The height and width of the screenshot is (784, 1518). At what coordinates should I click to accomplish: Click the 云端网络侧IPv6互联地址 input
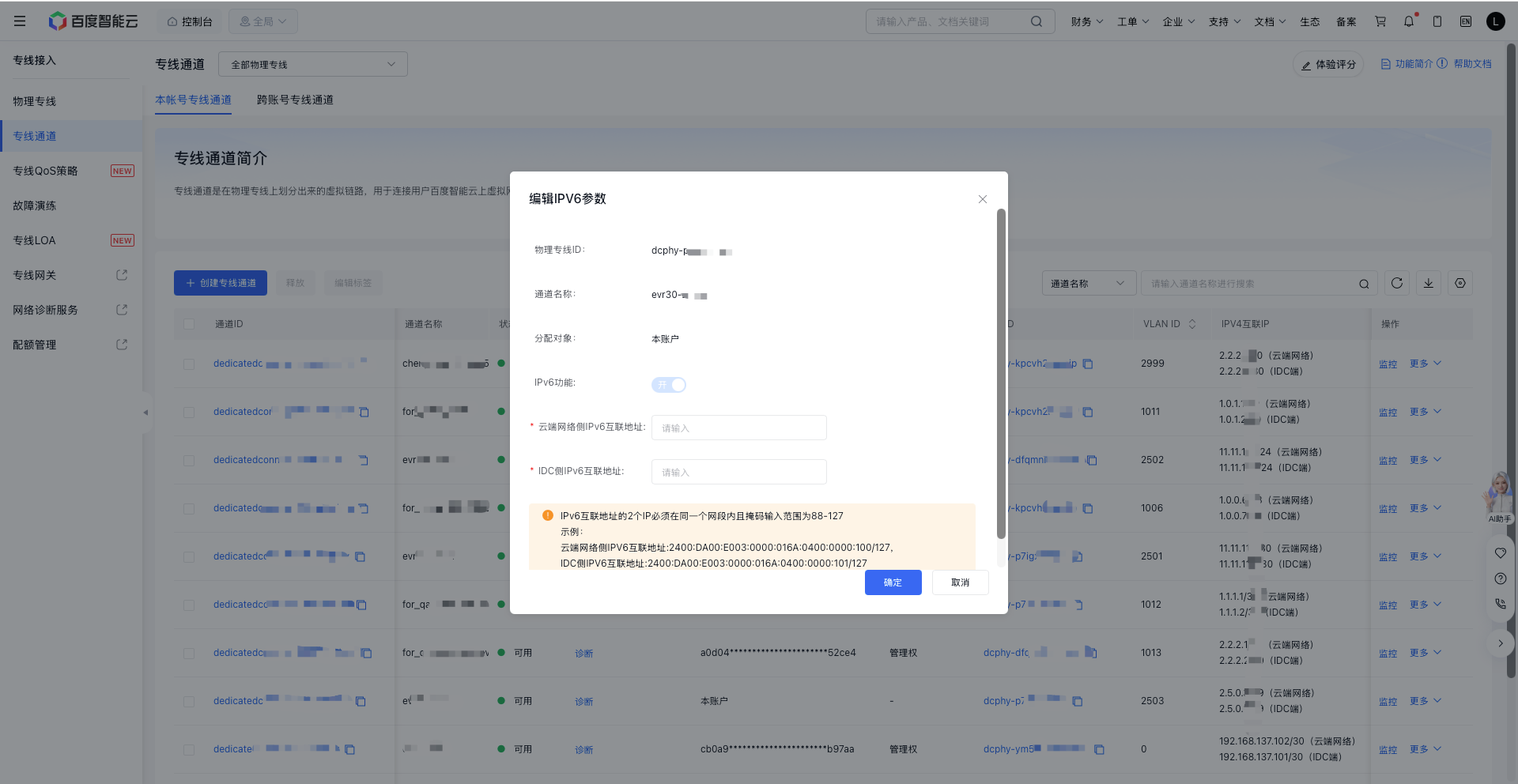tap(739, 428)
